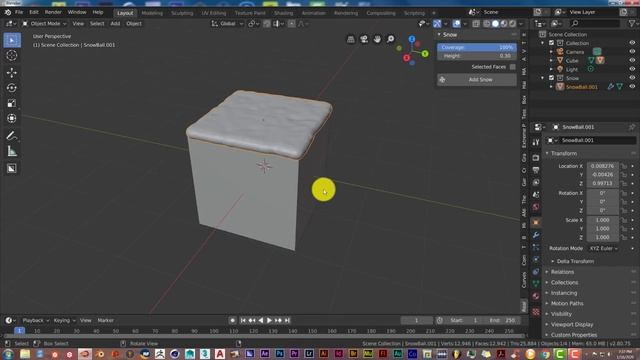Expand the Instancing panel
This screenshot has height=360, width=640.
[564, 293]
